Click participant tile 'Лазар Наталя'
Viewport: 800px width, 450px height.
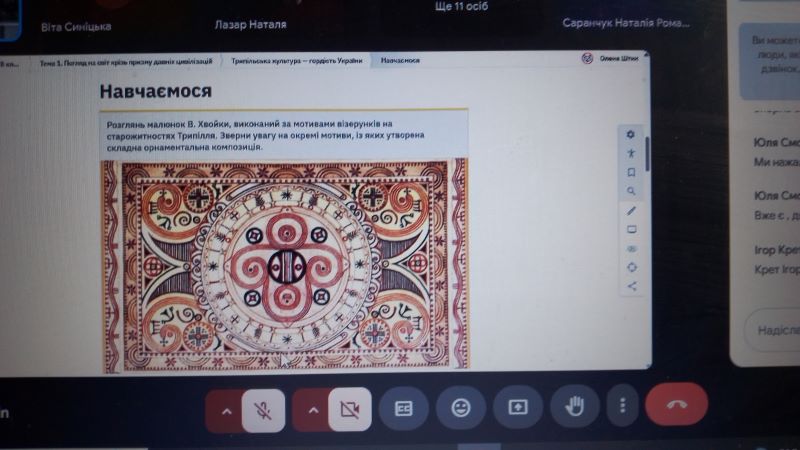point(251,24)
